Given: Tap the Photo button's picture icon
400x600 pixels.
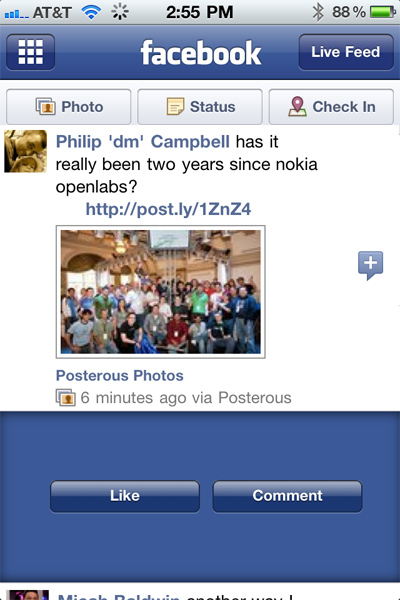Looking at the screenshot, I should click(x=46, y=106).
